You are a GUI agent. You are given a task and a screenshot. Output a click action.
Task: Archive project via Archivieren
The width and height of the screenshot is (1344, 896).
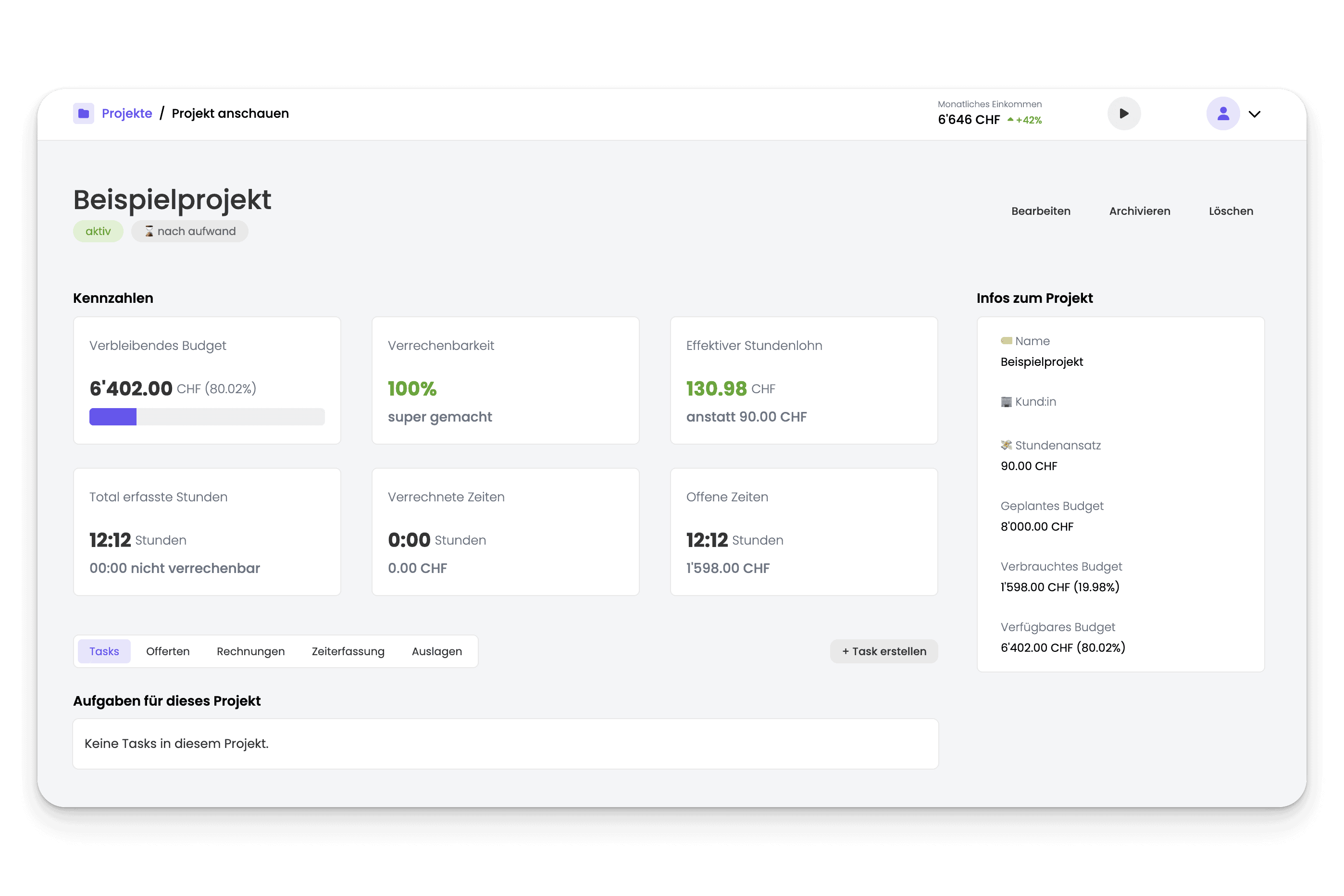tap(1139, 211)
